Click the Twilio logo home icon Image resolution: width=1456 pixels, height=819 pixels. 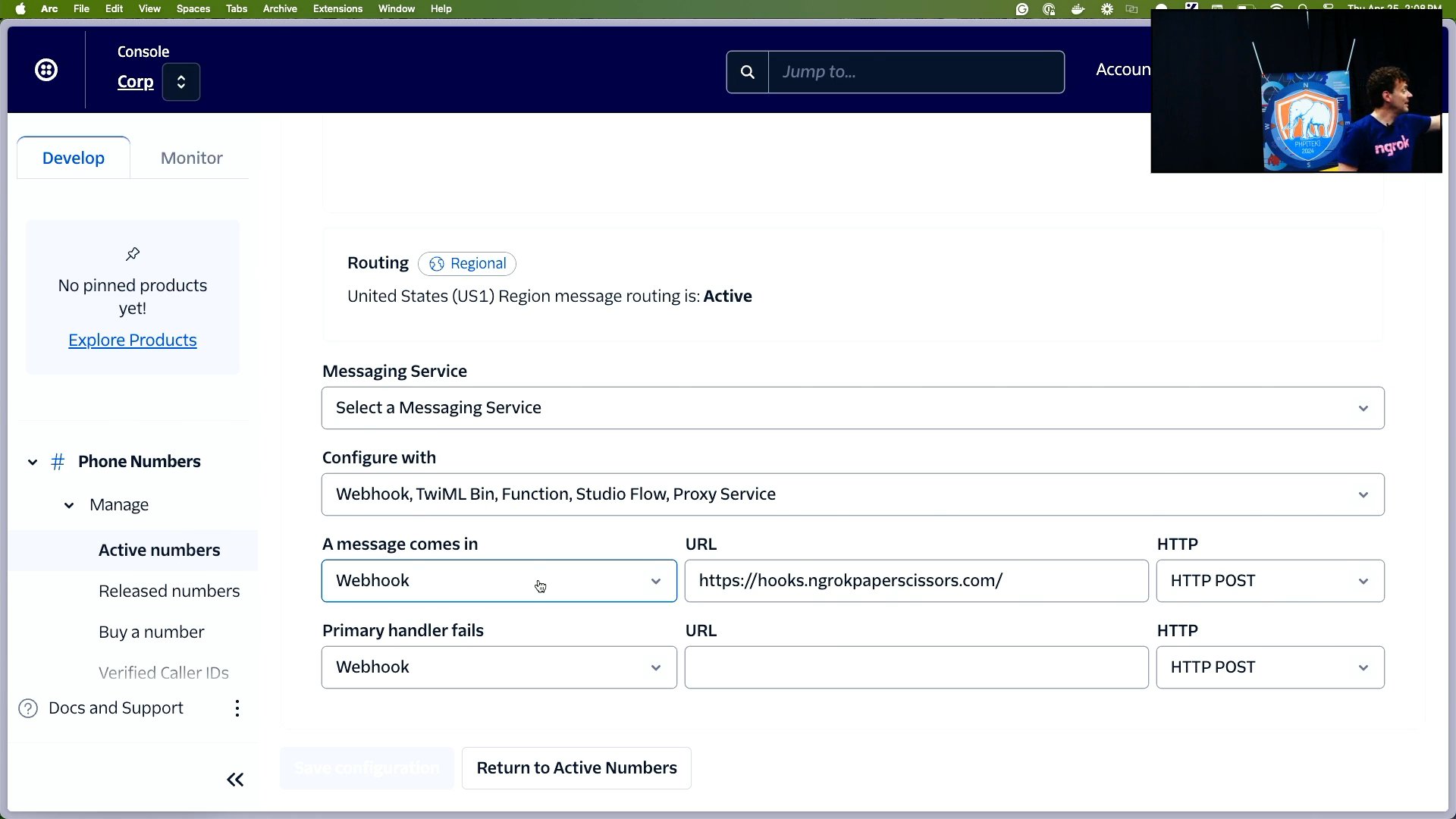click(46, 70)
